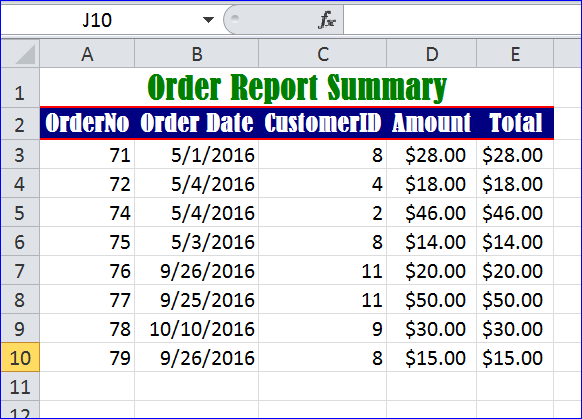The width and height of the screenshot is (582, 419).
Task: Select cell with order number 71
Action: pyautogui.click(x=87, y=155)
